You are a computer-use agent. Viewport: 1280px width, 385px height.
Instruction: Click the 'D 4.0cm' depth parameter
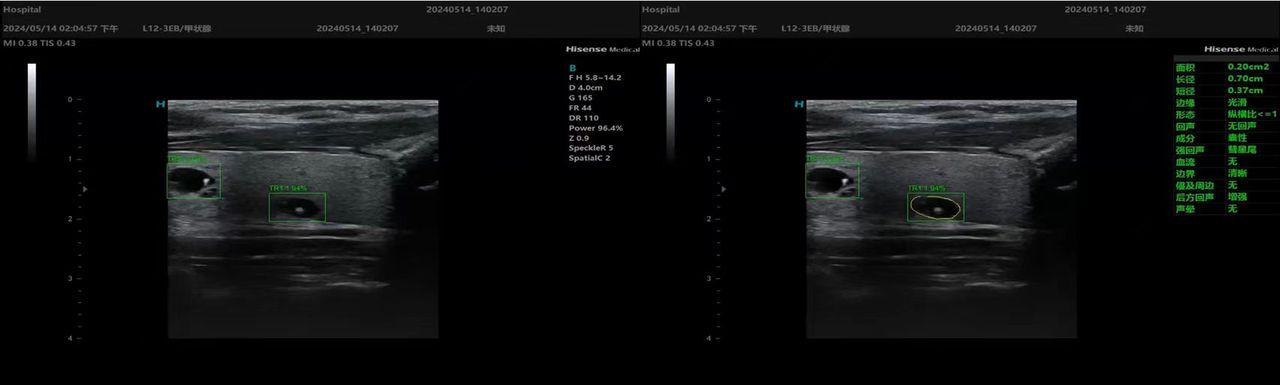[585, 87]
